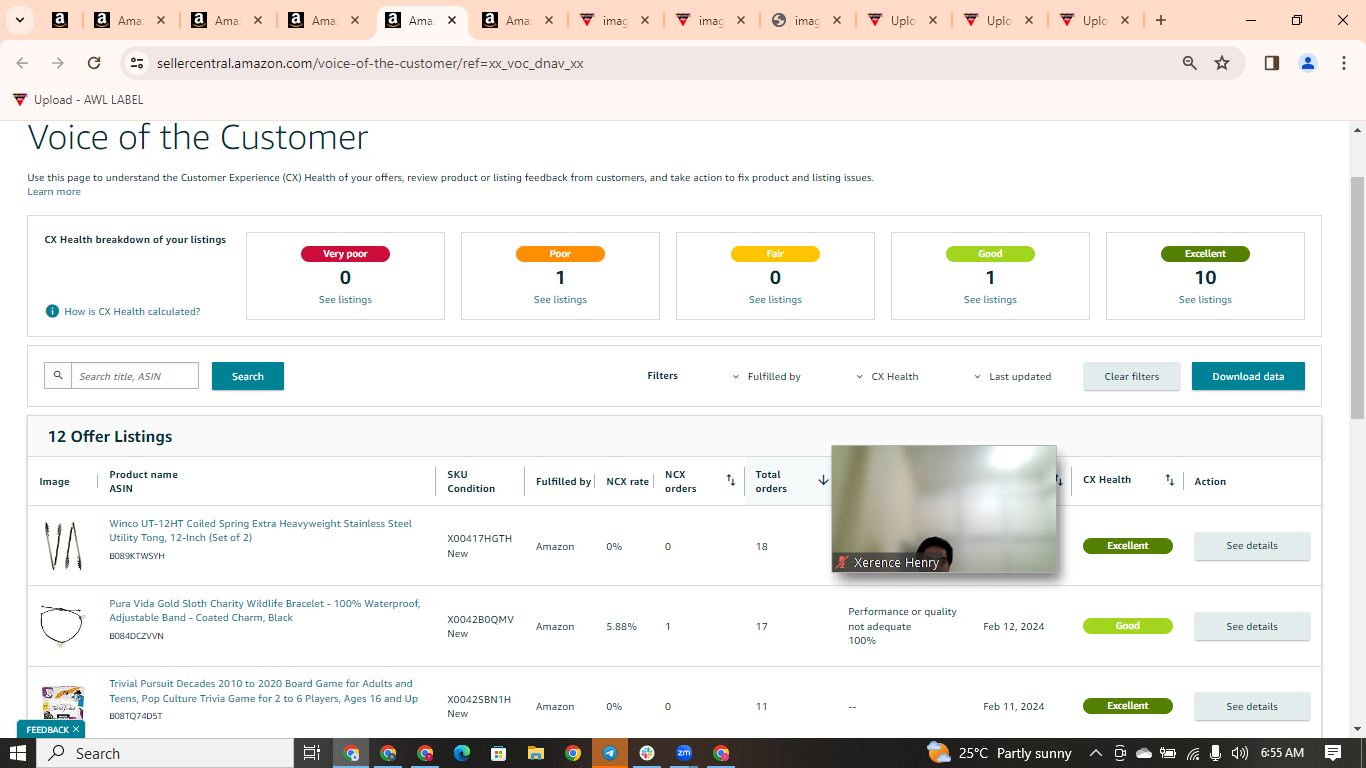Bookmark this page with the star icon
This screenshot has height=768, width=1366.
[1222, 63]
